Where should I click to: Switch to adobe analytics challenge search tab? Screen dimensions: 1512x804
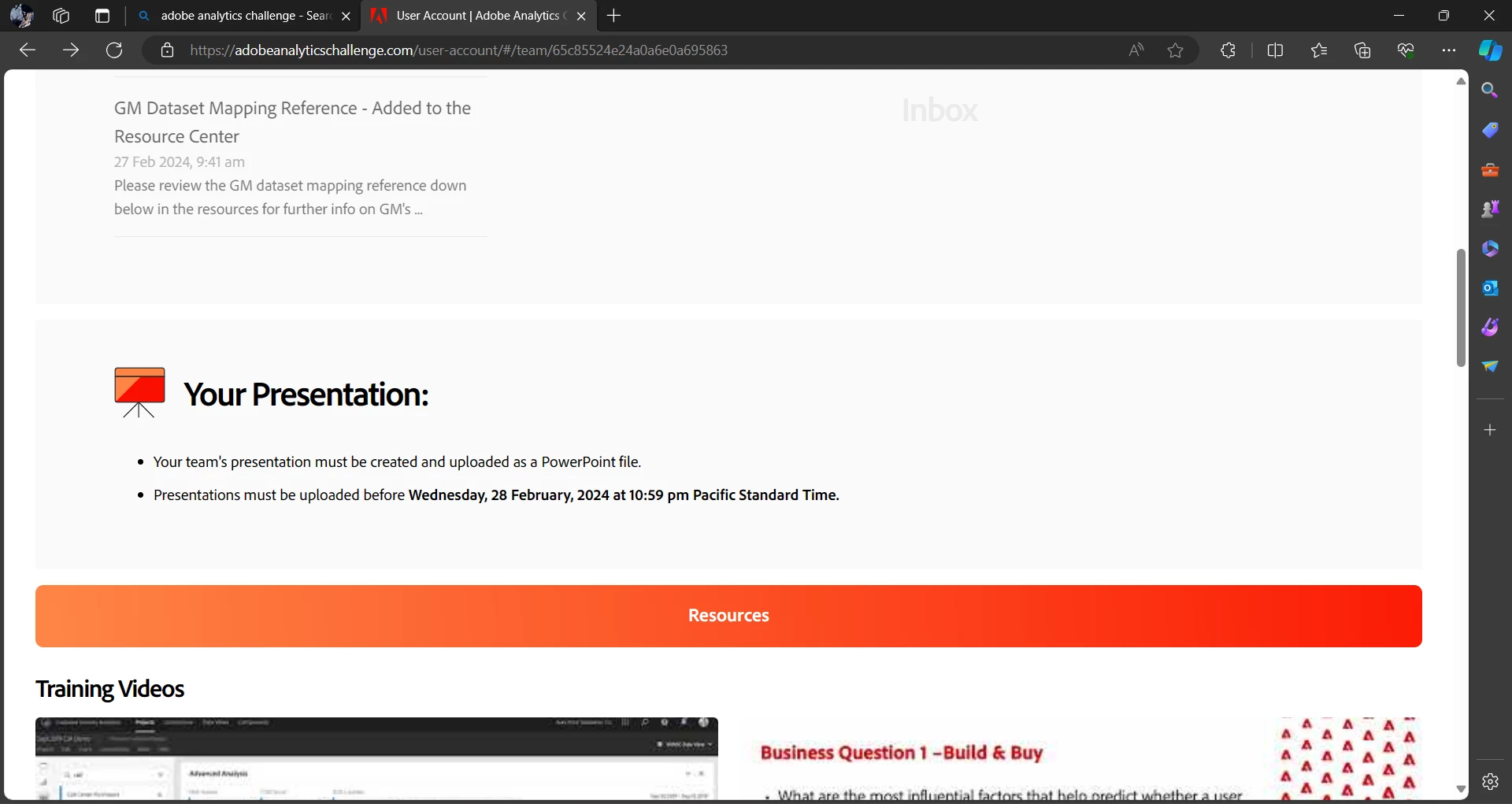point(244,16)
